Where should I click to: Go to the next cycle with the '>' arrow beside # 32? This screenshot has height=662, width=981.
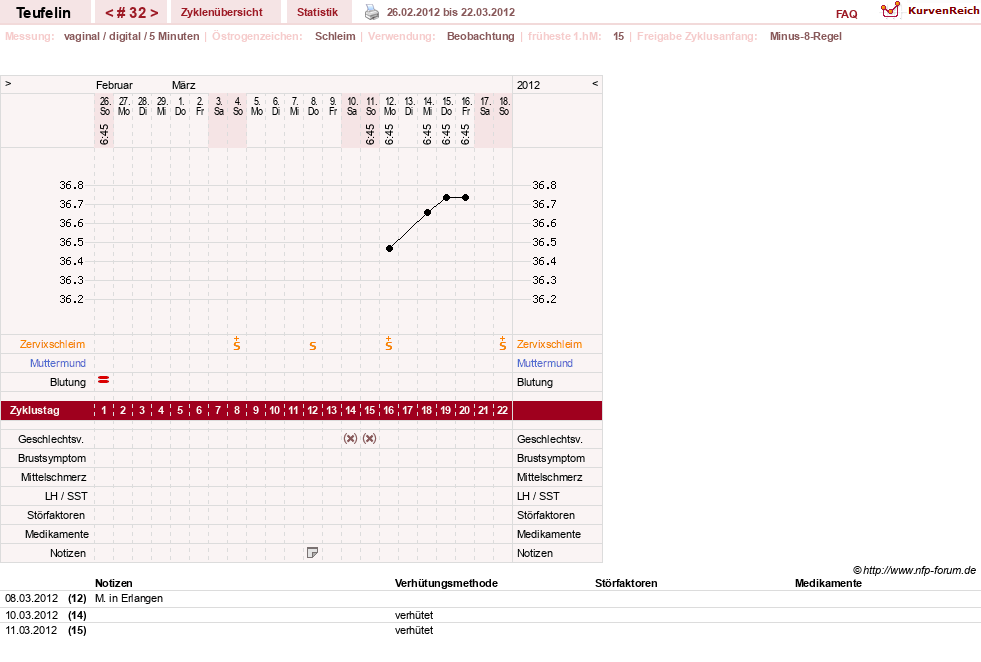tap(154, 13)
